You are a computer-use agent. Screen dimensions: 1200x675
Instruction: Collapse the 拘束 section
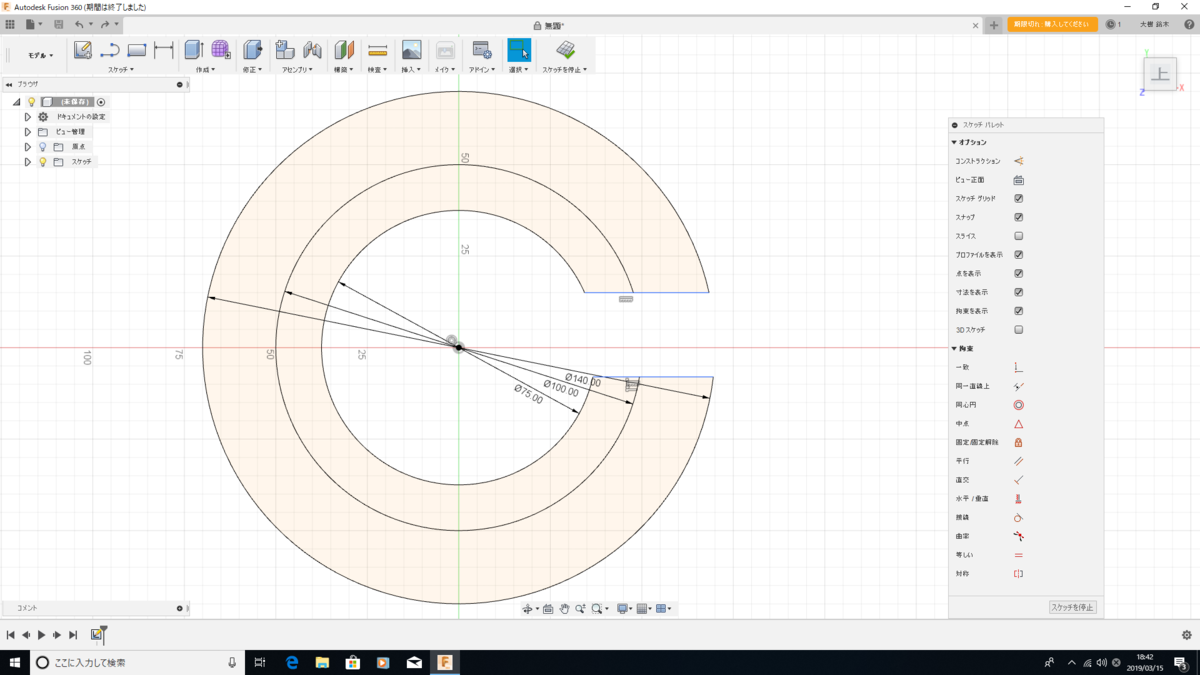[954, 349]
